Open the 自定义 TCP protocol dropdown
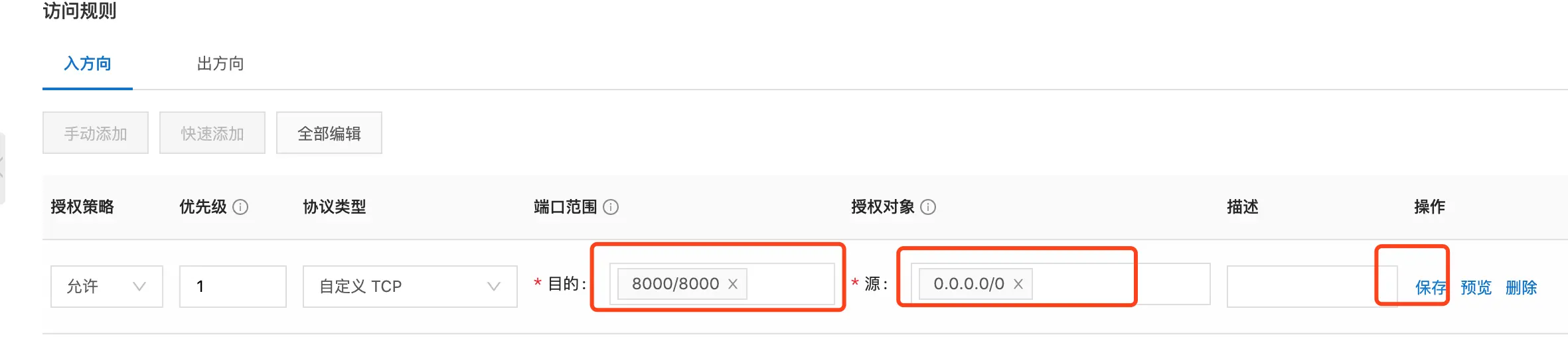 coord(410,287)
